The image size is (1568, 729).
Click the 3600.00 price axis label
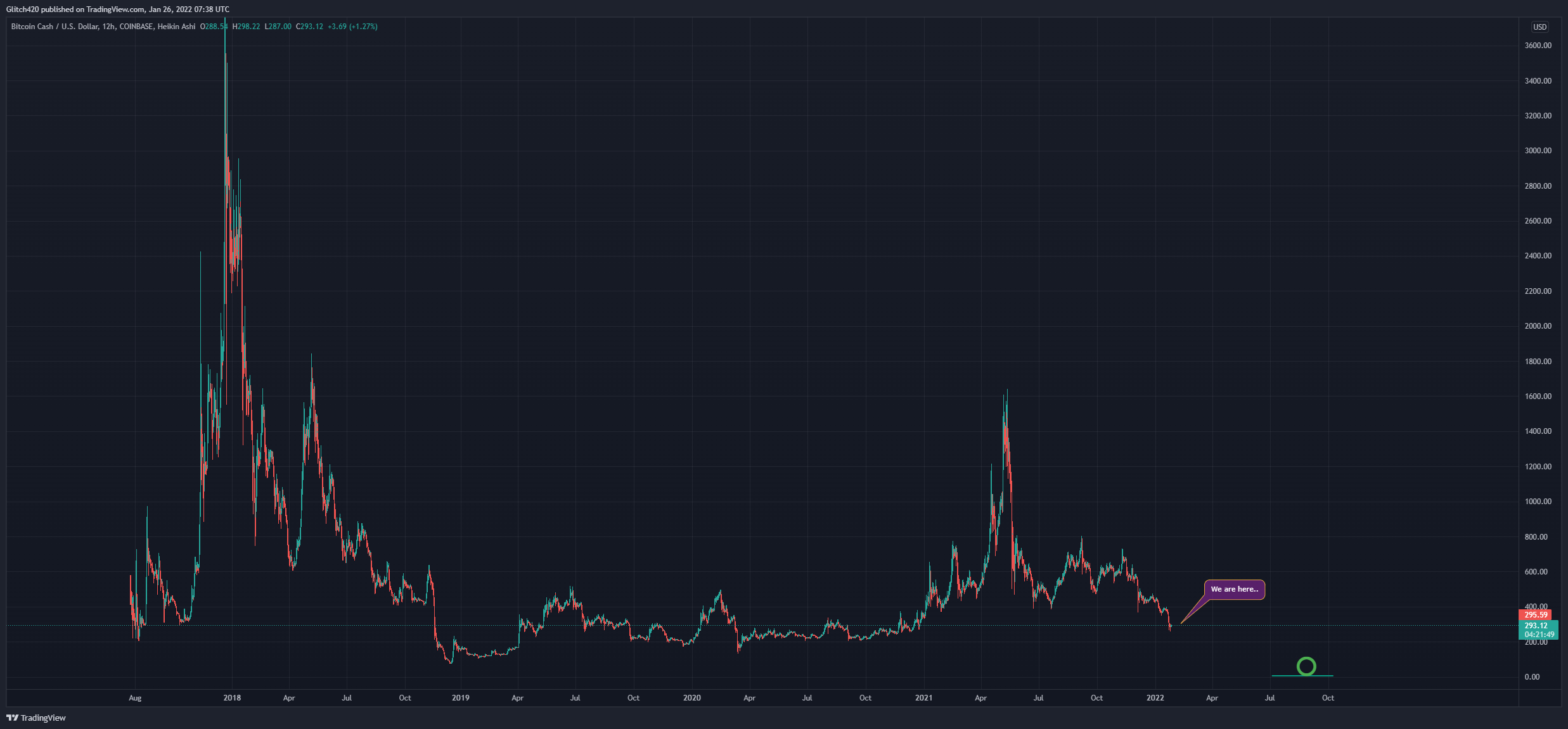coord(1538,46)
